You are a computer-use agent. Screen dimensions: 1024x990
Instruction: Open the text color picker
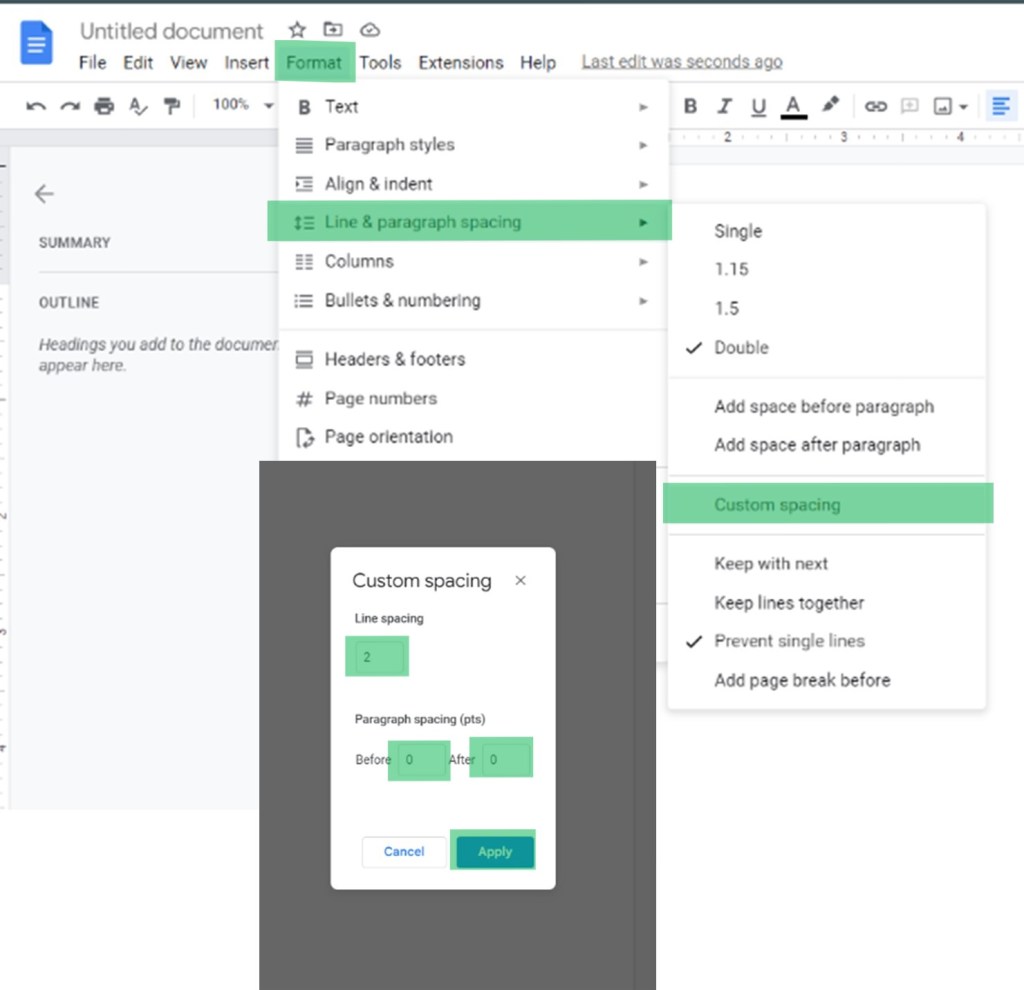(794, 106)
